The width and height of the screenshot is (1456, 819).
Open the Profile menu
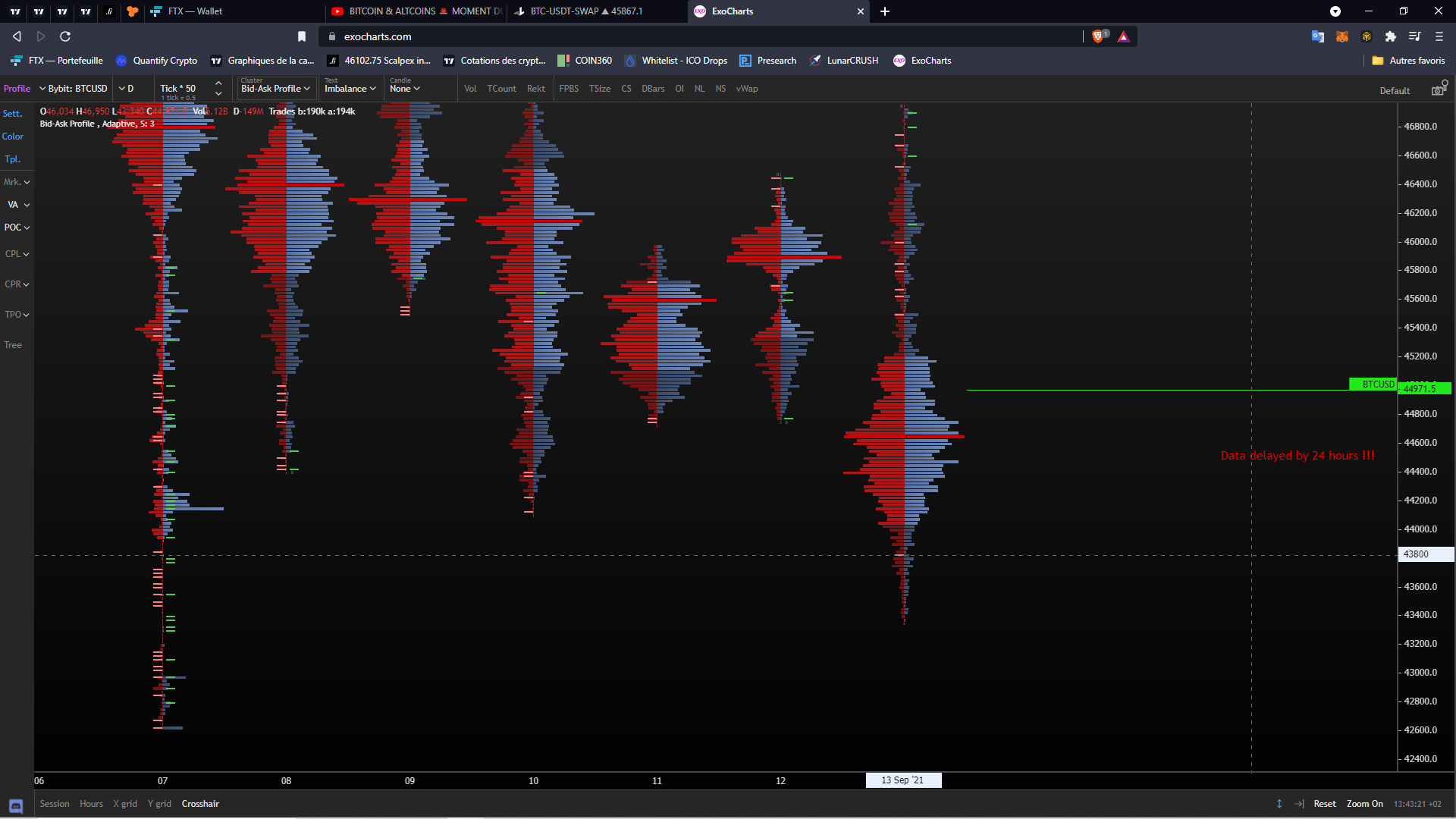coord(17,89)
